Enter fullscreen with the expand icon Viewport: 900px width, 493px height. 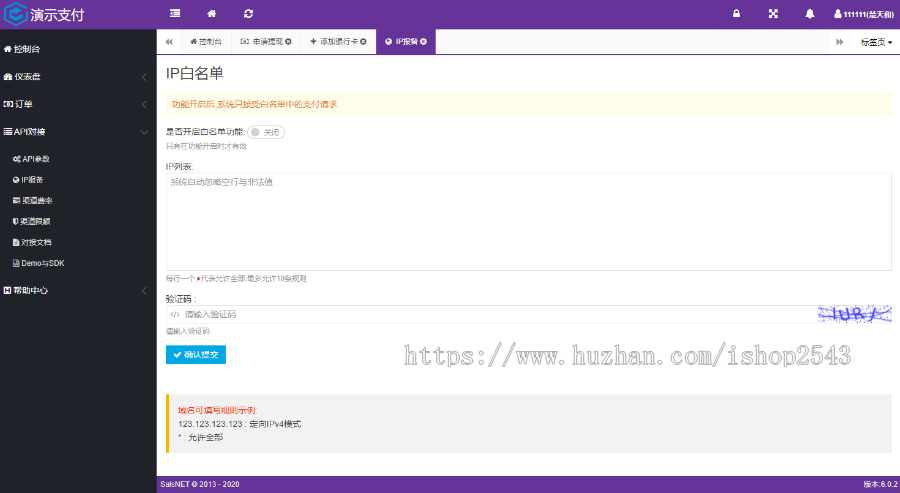(x=773, y=14)
